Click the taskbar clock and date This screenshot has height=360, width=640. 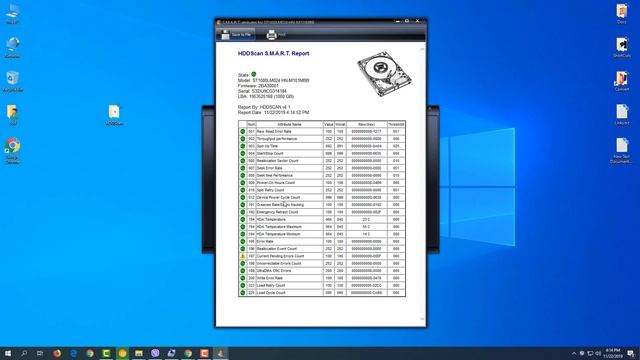click(613, 353)
